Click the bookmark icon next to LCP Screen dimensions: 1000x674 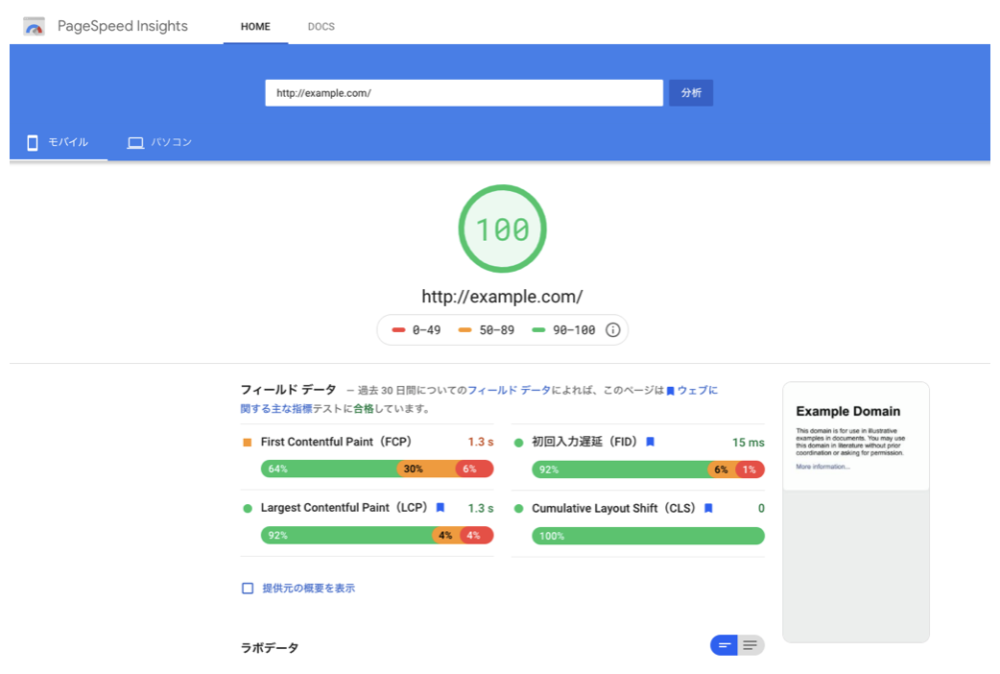pos(440,508)
